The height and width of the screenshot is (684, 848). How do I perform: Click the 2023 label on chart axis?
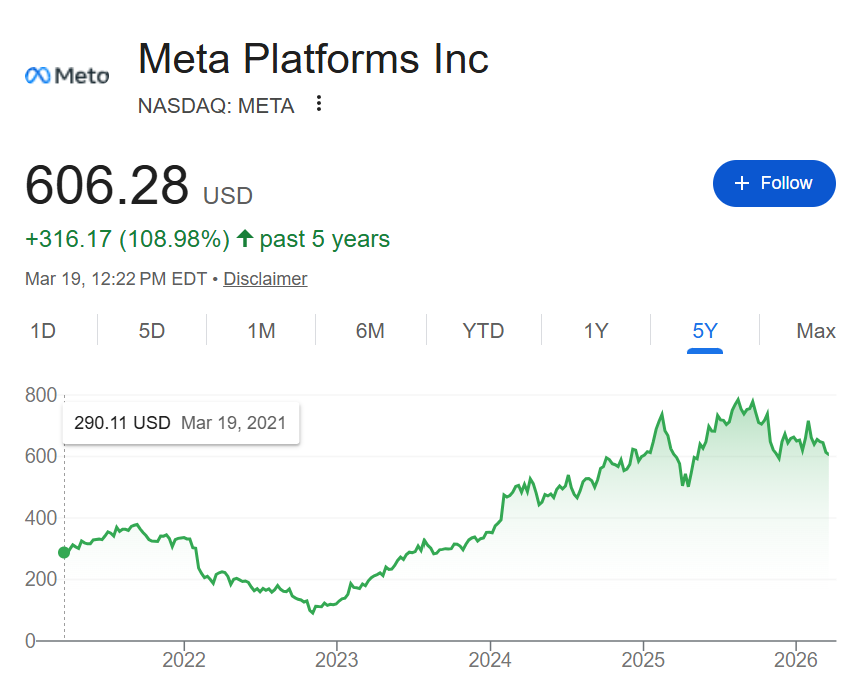(335, 662)
